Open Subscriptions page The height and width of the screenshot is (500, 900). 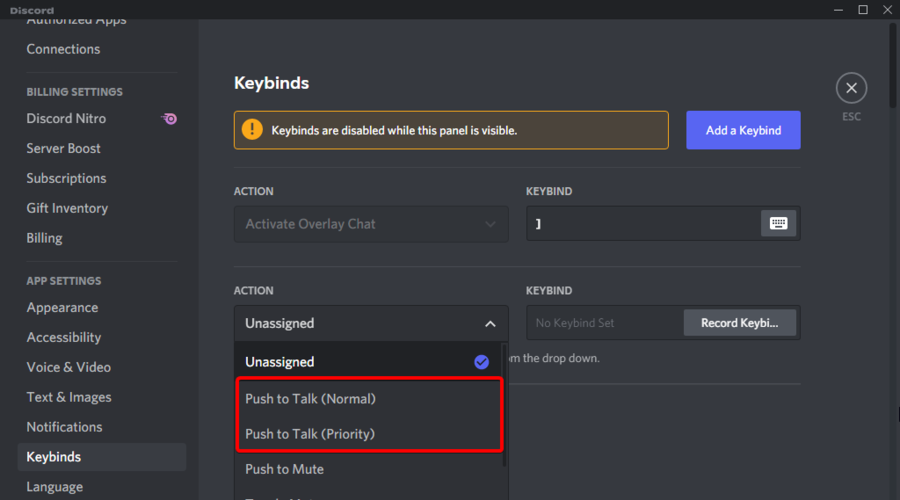coord(66,179)
